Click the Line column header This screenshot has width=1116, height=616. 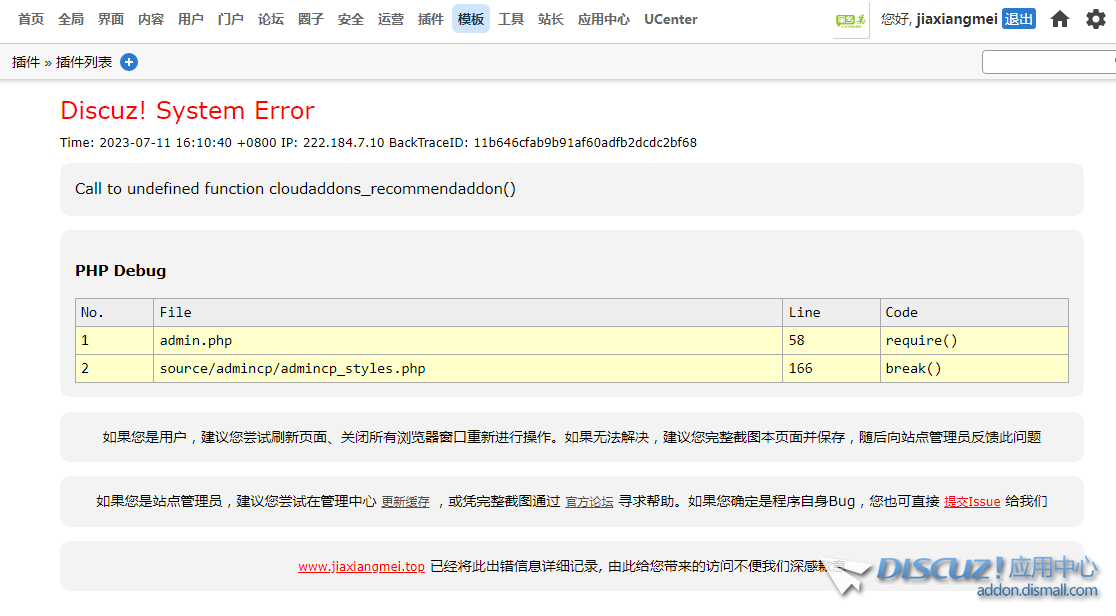[831, 313]
